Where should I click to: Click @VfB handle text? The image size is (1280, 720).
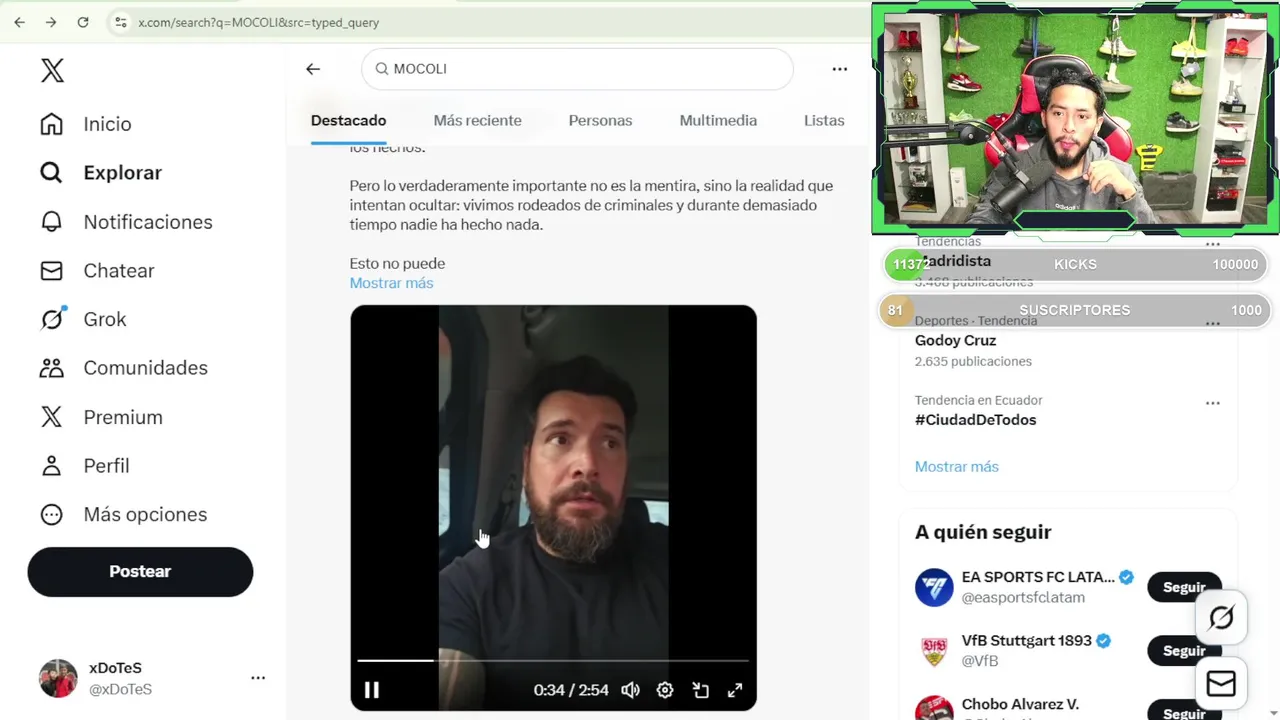pyautogui.click(x=980, y=661)
